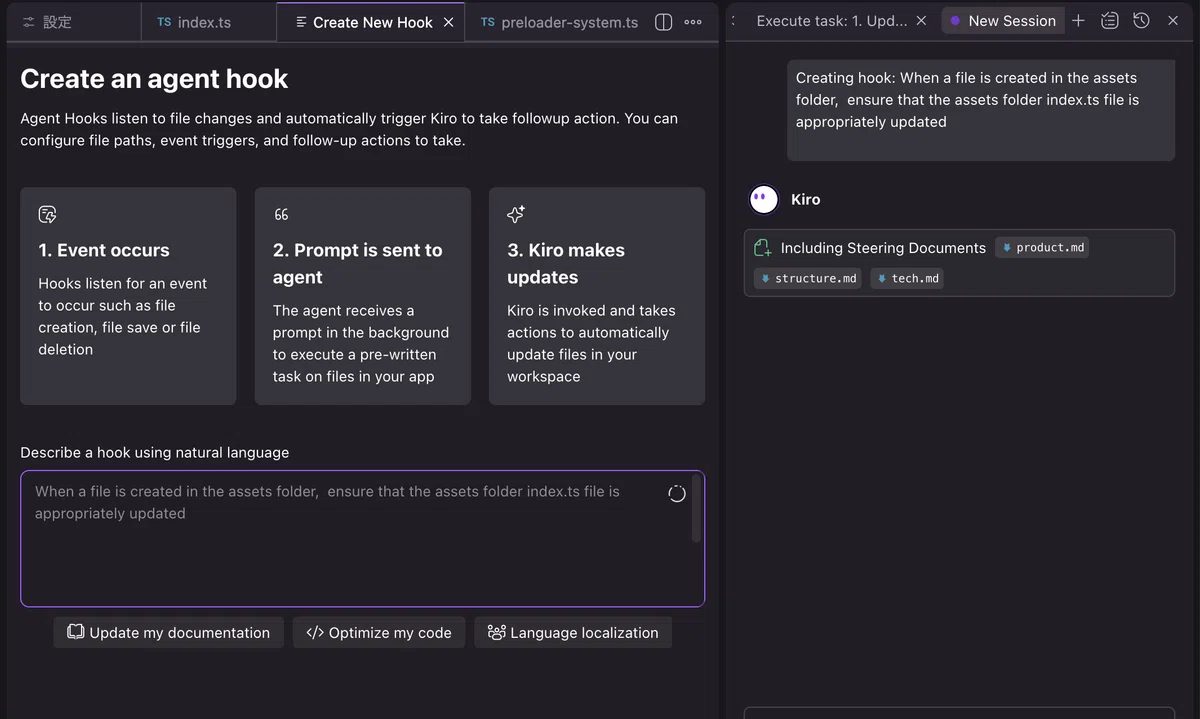
Task: Click the chat input field at panel bottom
Action: point(959,713)
